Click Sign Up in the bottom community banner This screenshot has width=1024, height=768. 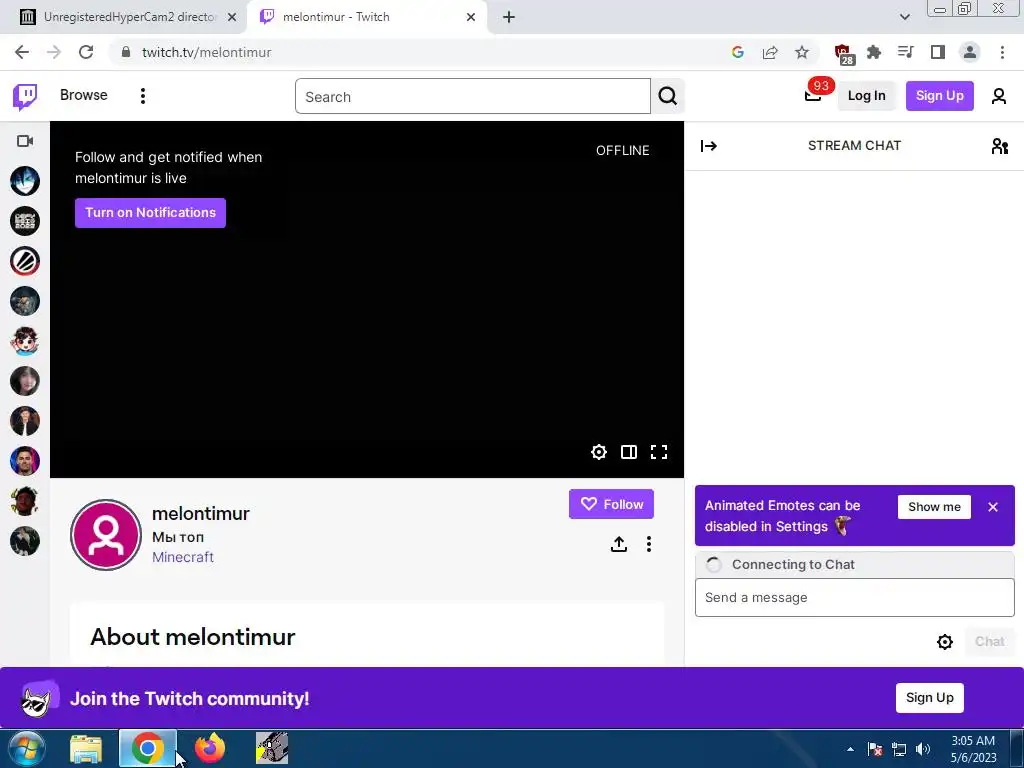[929, 697]
